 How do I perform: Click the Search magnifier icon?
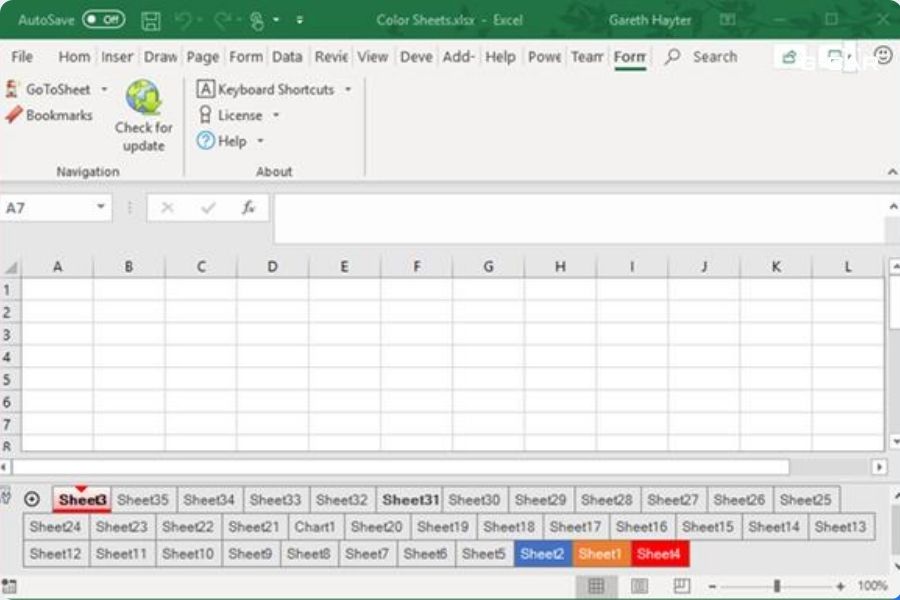click(672, 56)
